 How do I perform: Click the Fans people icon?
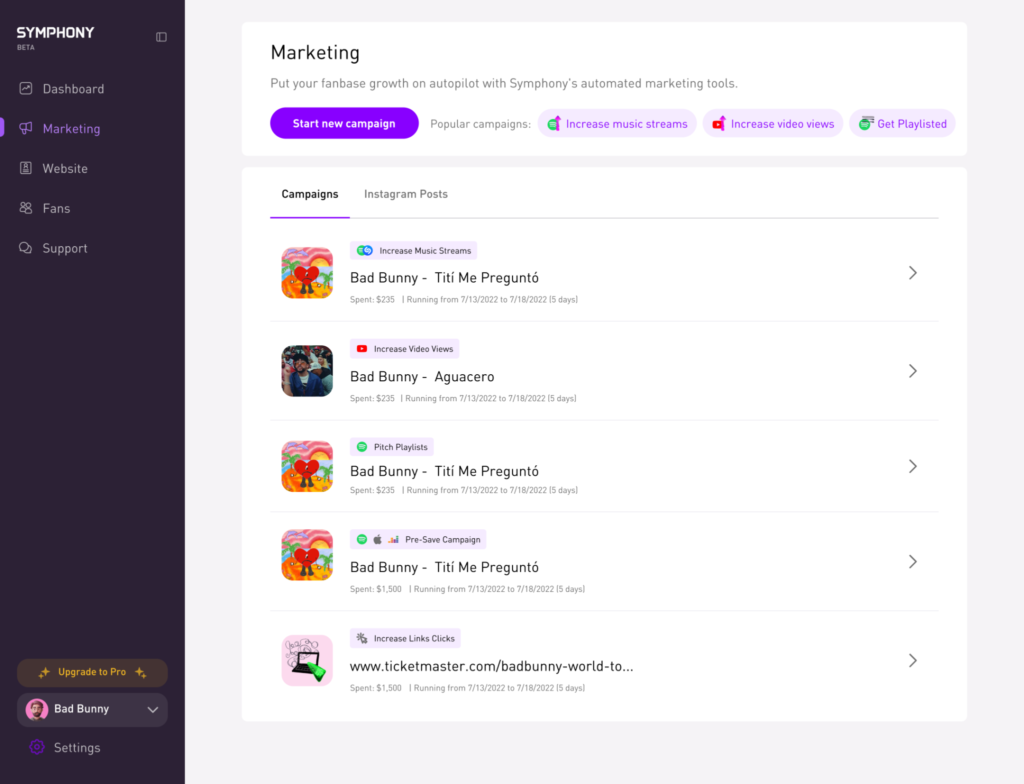(x=26, y=209)
